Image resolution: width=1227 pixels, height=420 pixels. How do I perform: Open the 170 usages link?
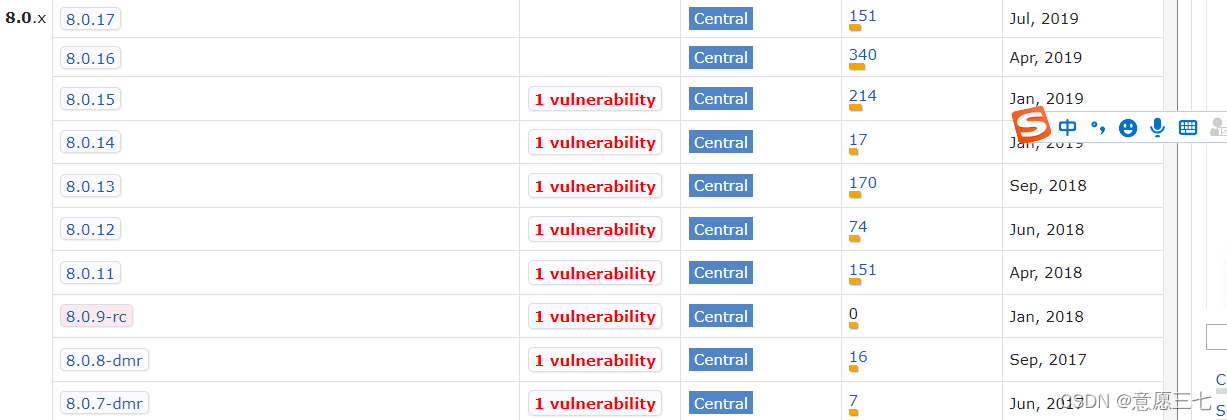(862, 182)
